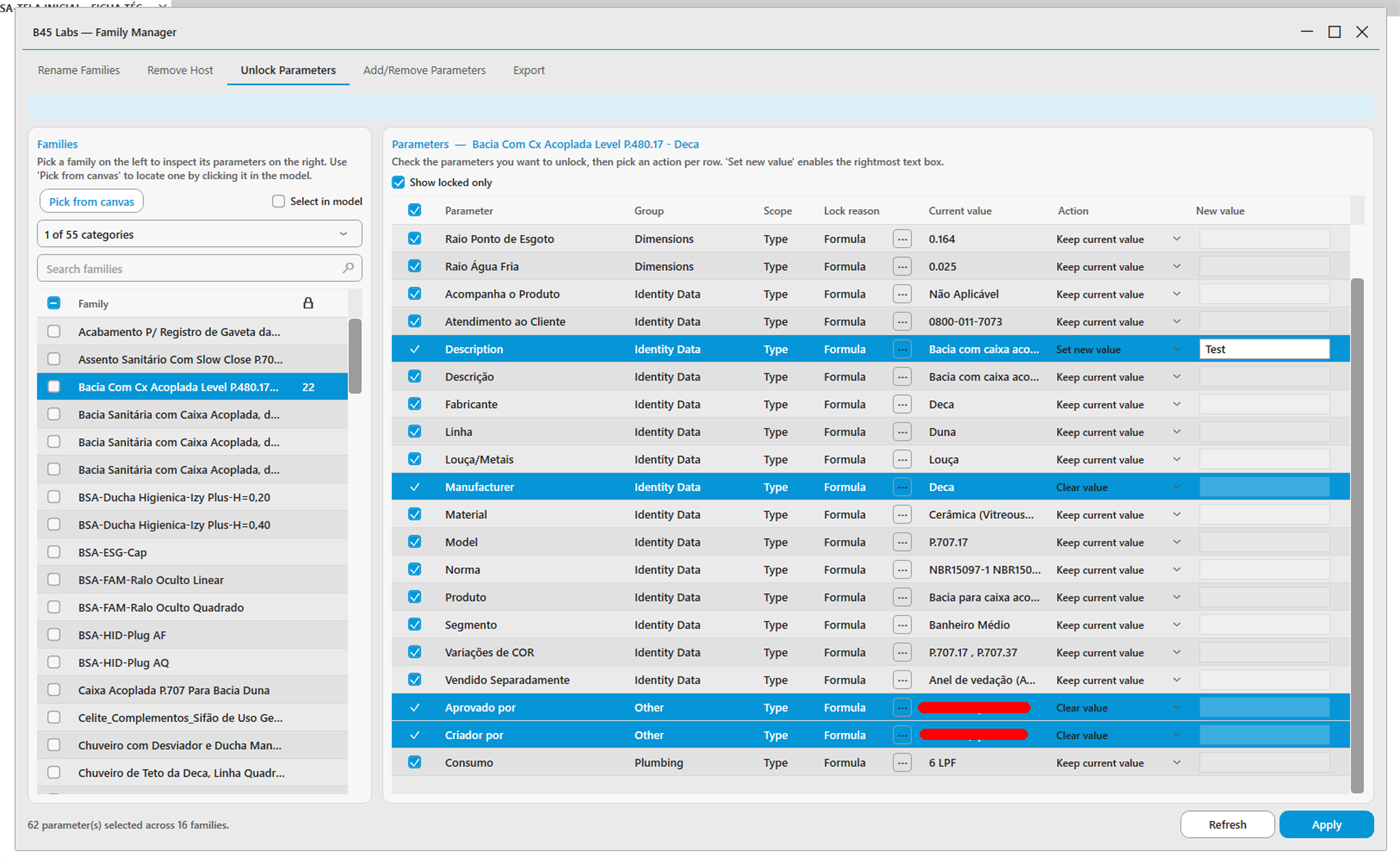Click ellipsis button in Segmento row
1400x864 pixels.
tap(903, 624)
